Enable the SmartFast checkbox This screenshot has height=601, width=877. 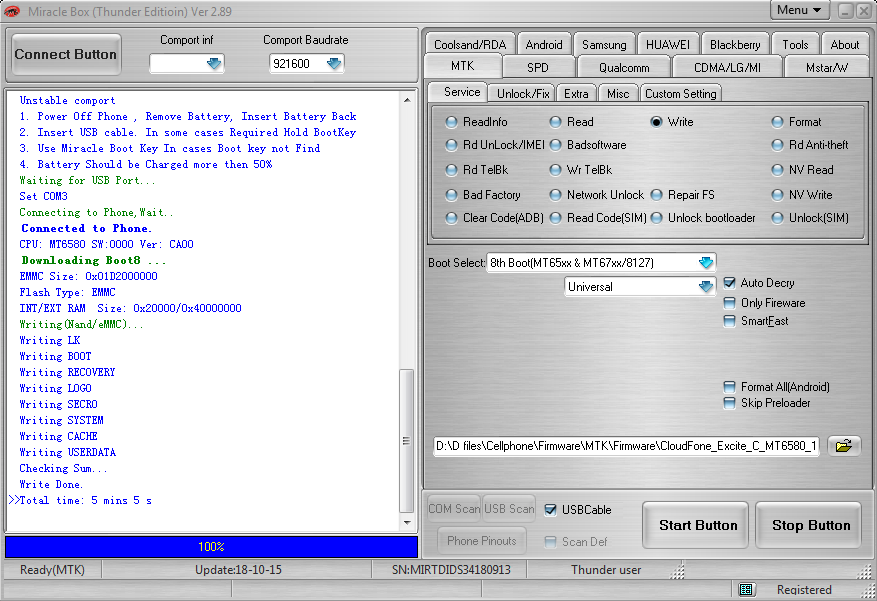(x=729, y=321)
